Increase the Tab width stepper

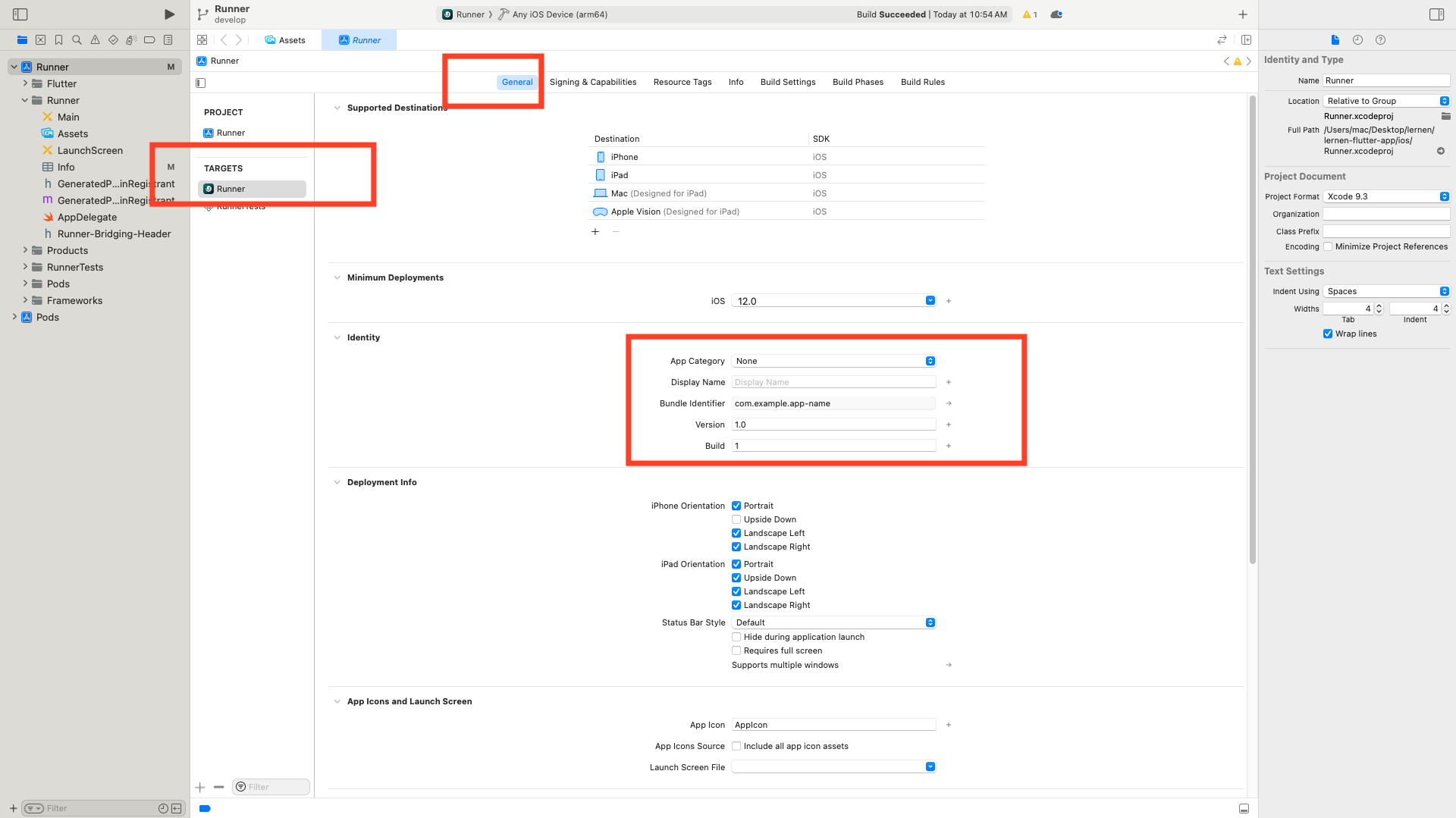1379,306
